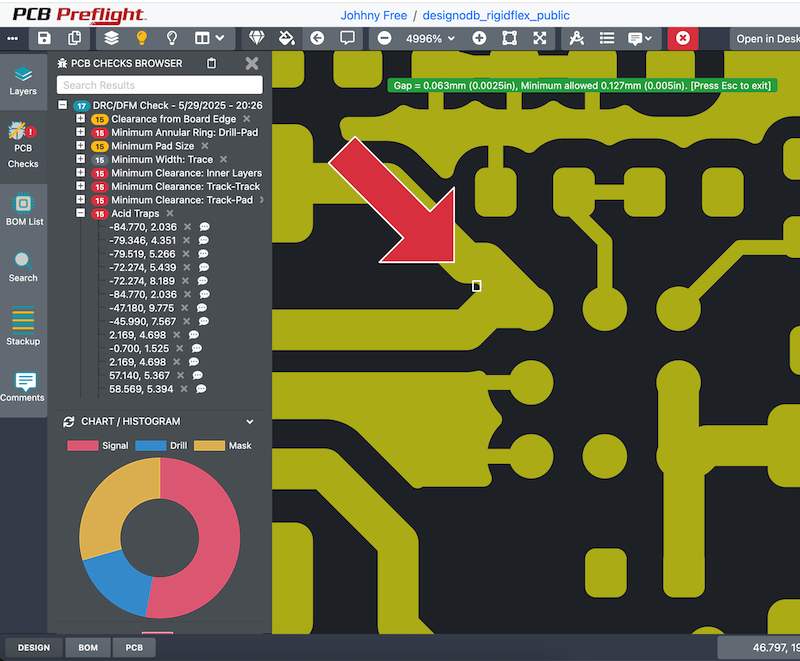The height and width of the screenshot is (661, 800).
Task: Collapse the Acid Traps check results
Action: click(x=80, y=213)
